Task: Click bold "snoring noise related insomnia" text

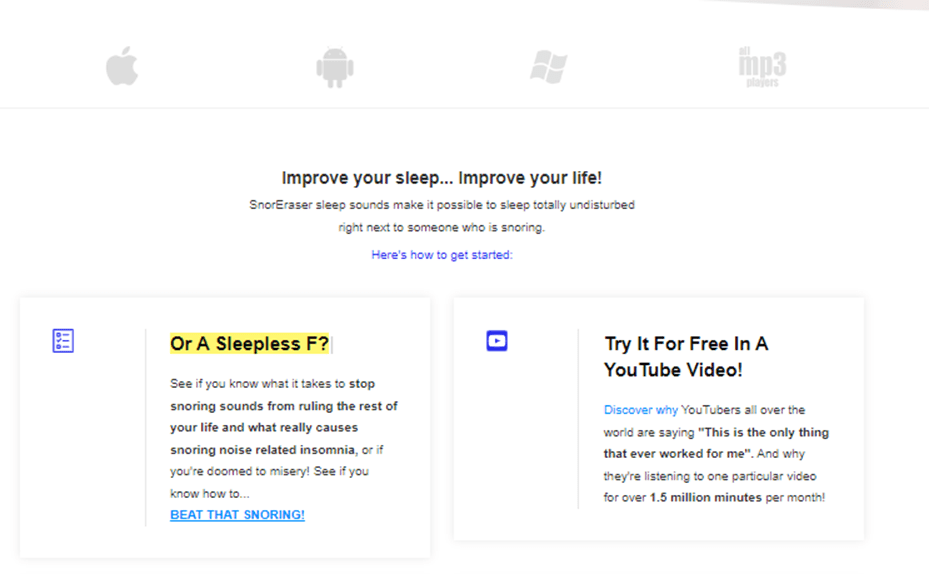Action: 264,449
